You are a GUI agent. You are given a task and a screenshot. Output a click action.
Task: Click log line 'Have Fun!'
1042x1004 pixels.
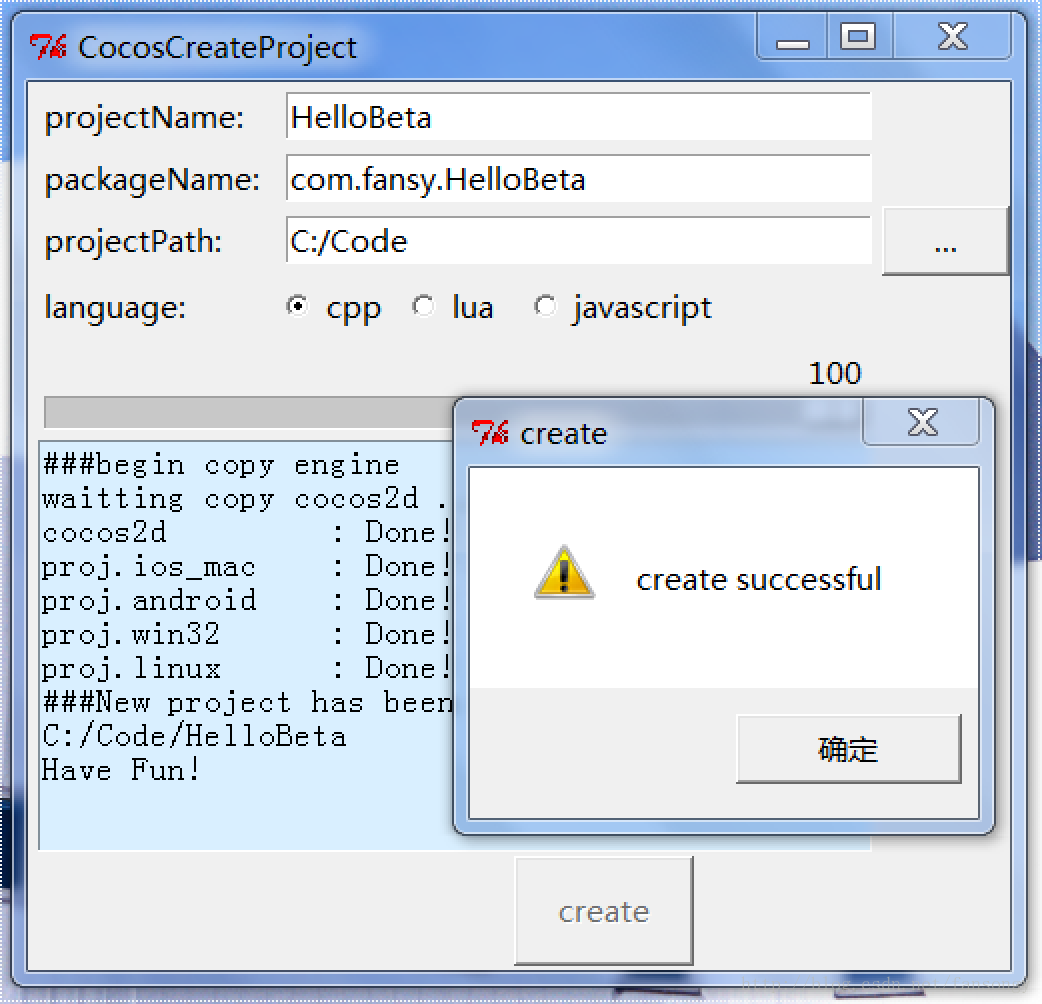pos(121,770)
